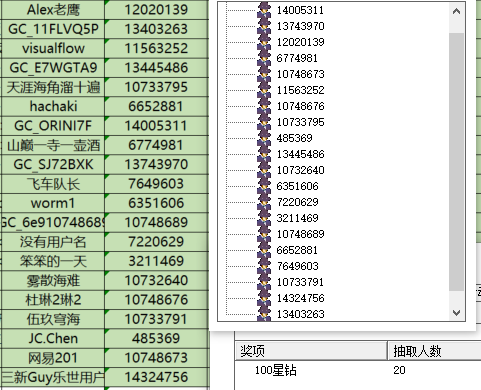Select the 100星钻 prize row

[358, 370]
